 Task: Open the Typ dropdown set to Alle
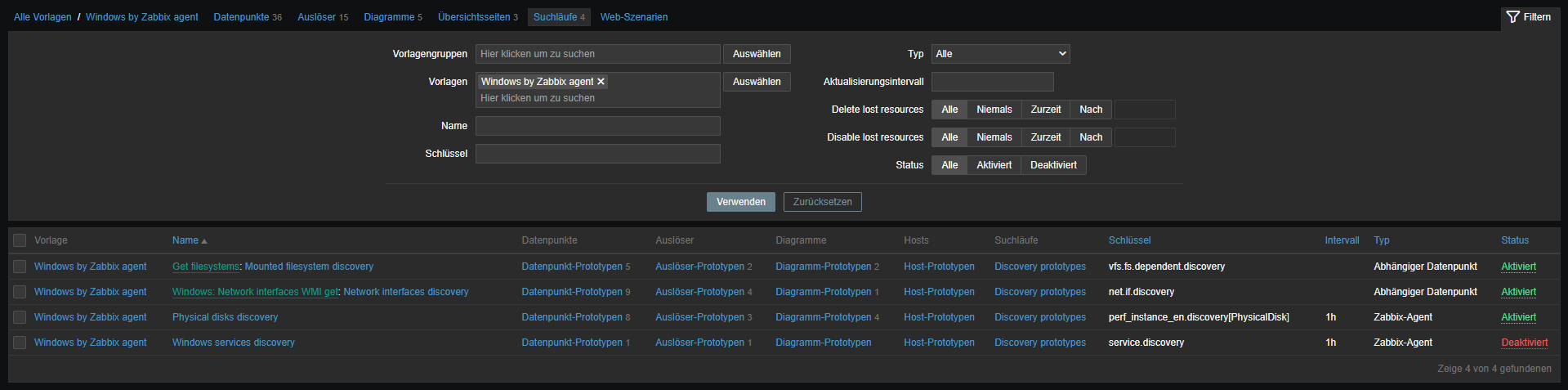pos(1000,54)
